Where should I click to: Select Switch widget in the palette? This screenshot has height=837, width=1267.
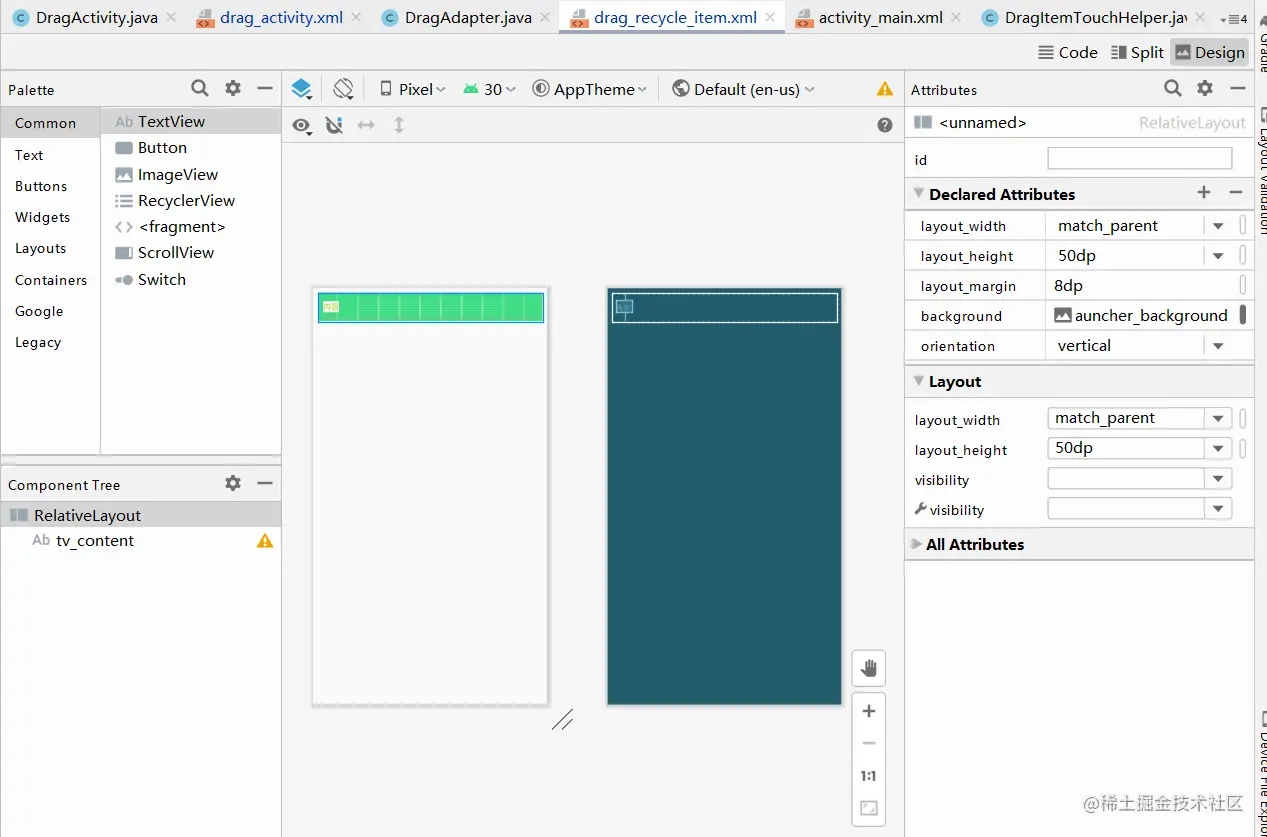190,279
